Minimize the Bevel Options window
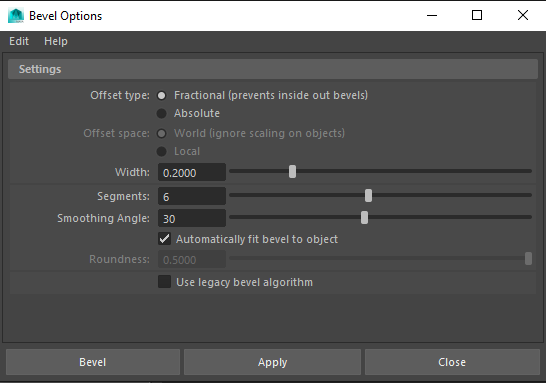The height and width of the screenshot is (383, 546). [432, 15]
